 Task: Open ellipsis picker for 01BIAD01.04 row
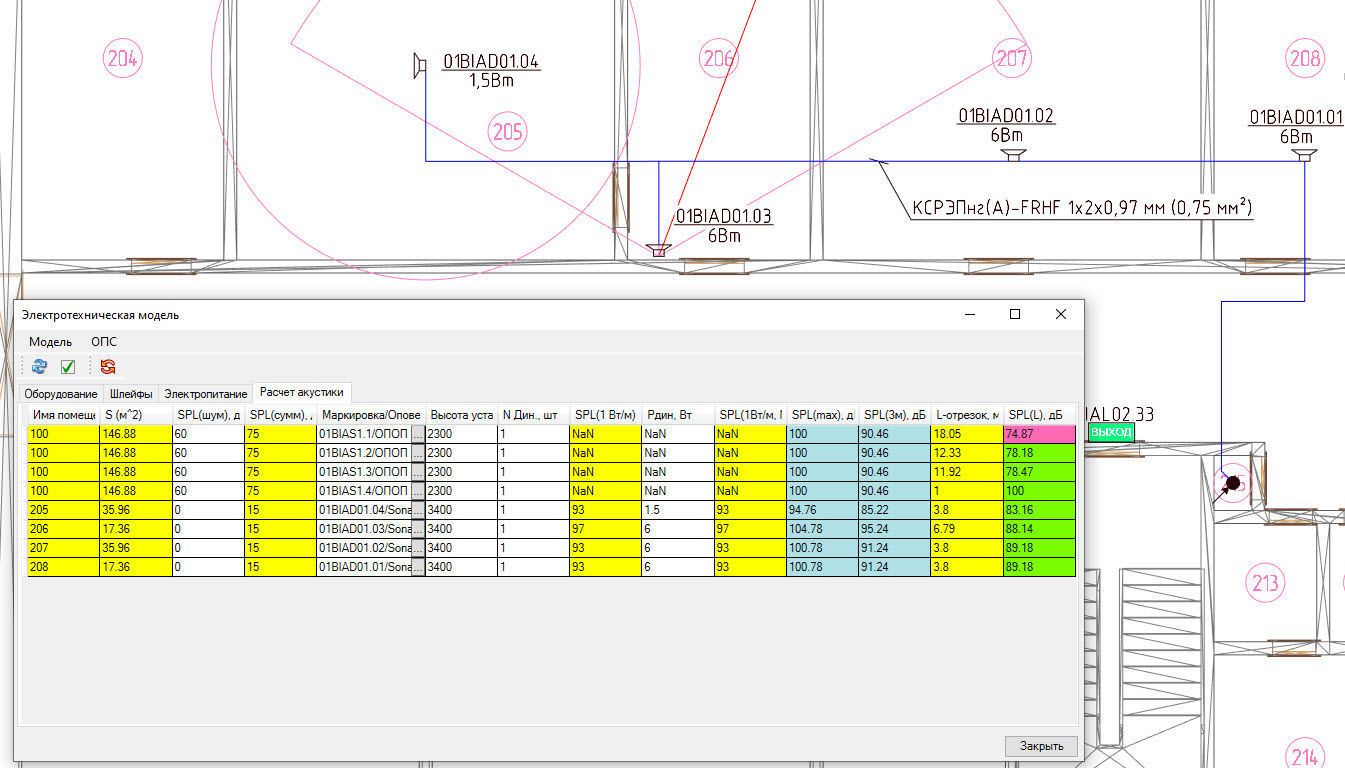(x=418, y=510)
